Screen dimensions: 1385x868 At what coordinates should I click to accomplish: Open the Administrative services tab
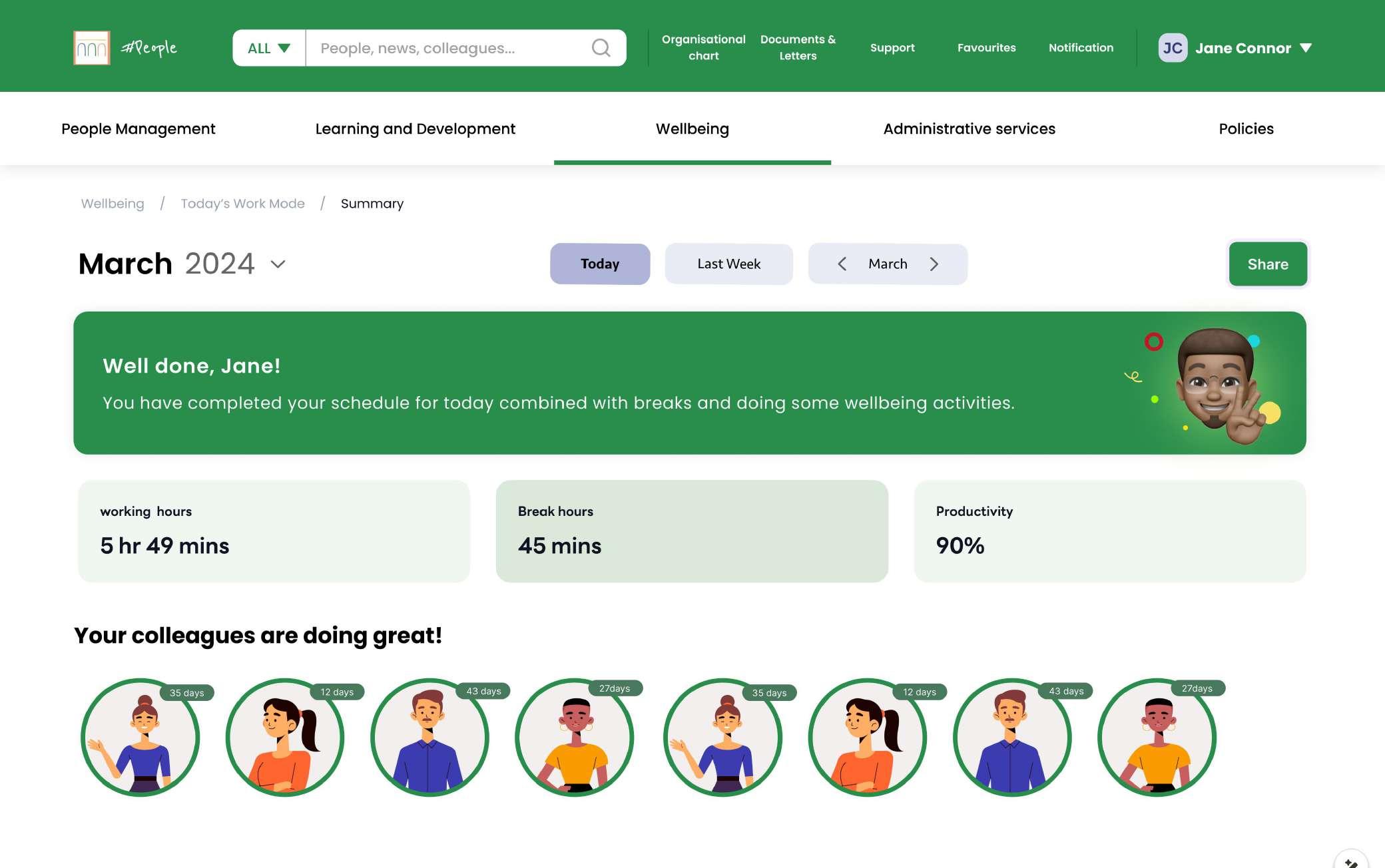pos(969,129)
